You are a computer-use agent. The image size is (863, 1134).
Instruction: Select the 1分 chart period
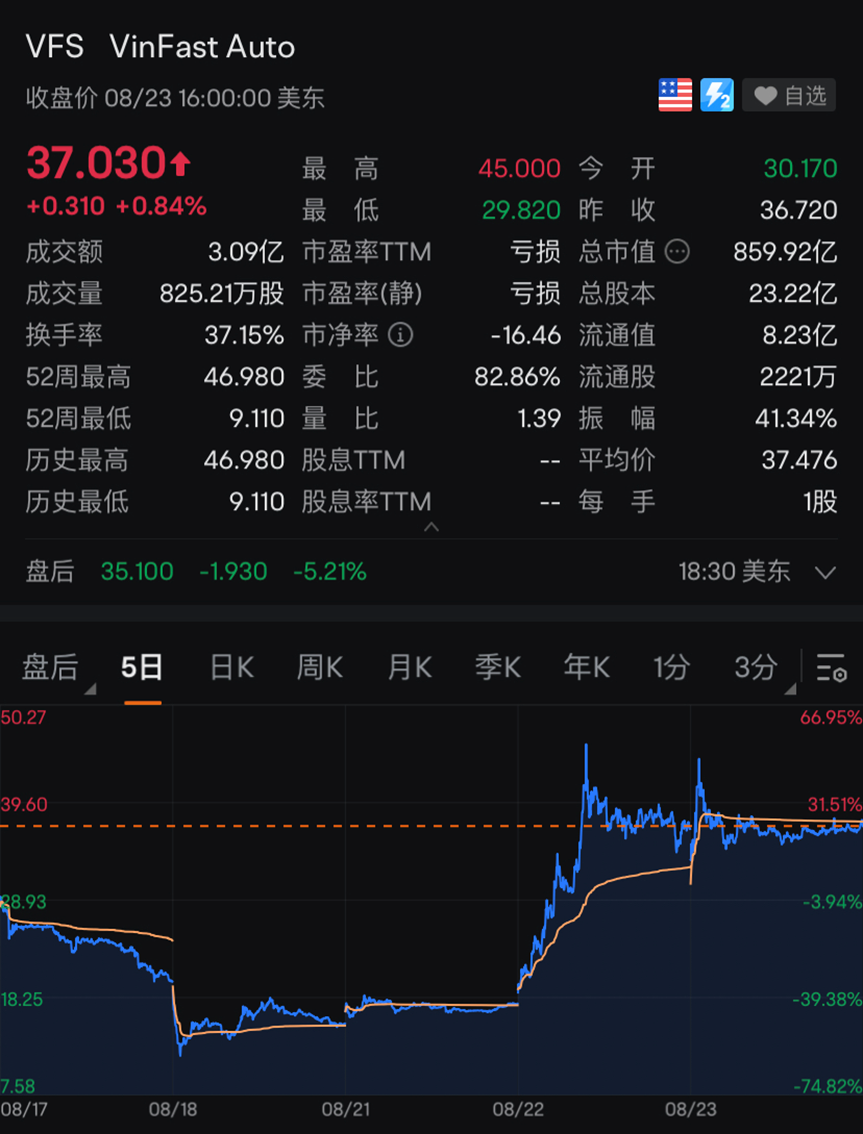[671, 667]
